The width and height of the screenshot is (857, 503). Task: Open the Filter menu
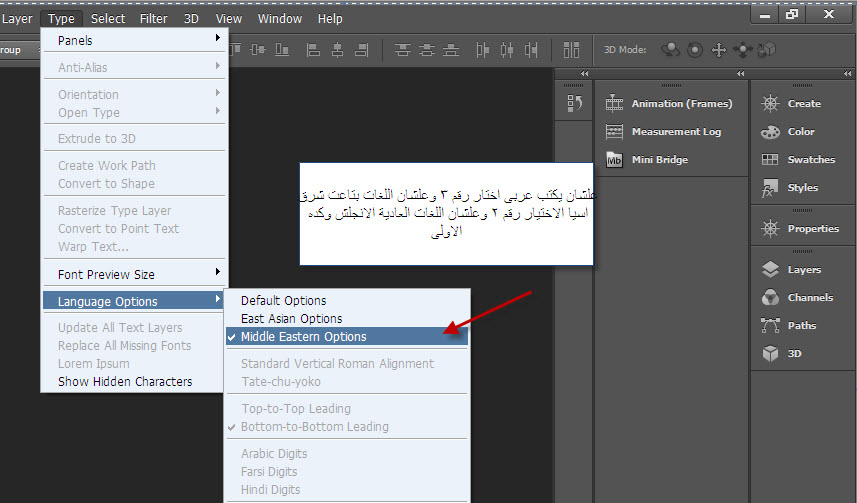153,18
